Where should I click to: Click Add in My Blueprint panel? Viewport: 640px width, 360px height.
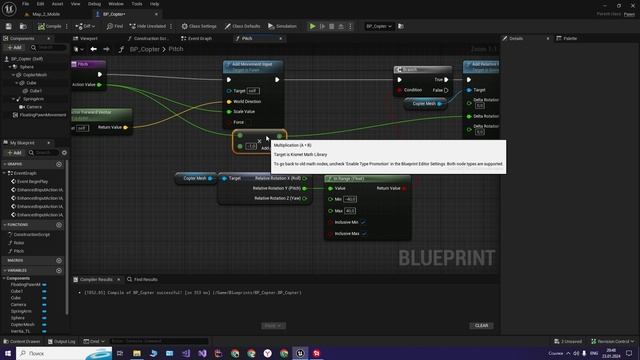(15, 153)
